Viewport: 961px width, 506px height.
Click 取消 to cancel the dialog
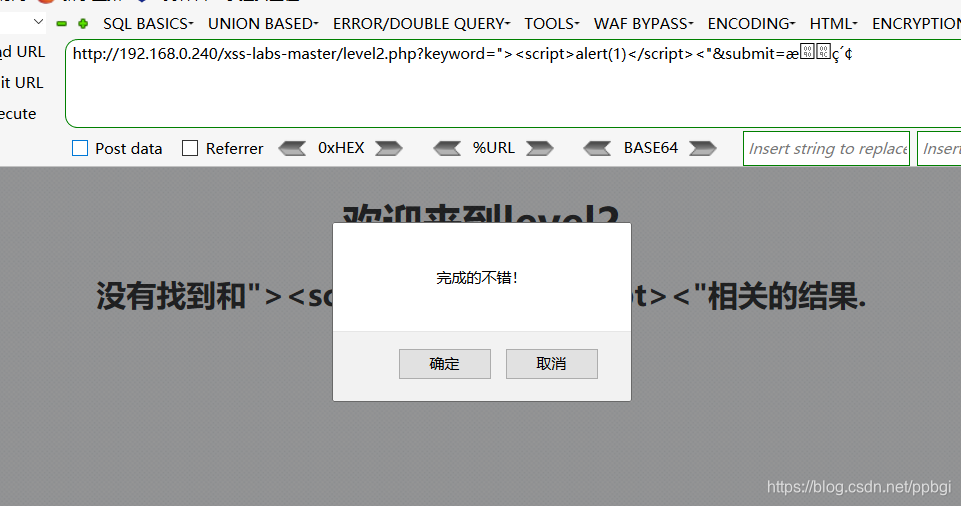click(x=552, y=364)
